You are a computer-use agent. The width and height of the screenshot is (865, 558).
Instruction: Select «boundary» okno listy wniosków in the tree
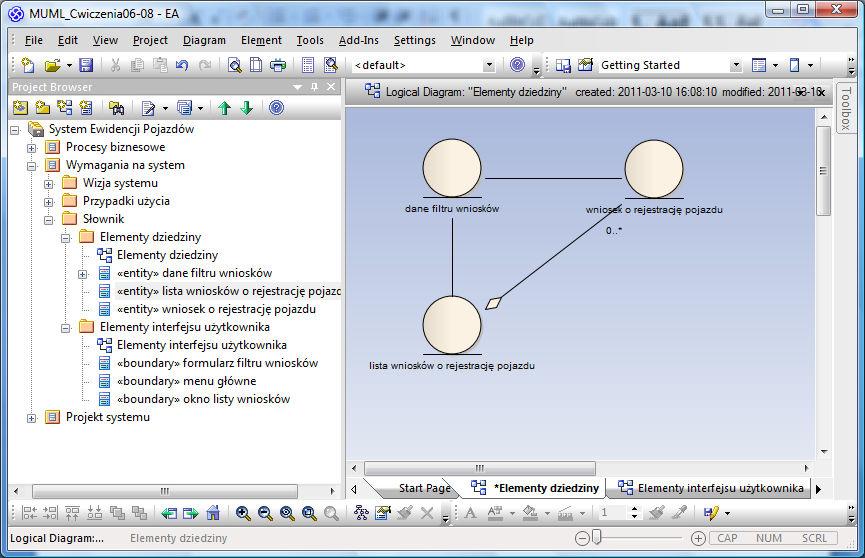(204, 399)
